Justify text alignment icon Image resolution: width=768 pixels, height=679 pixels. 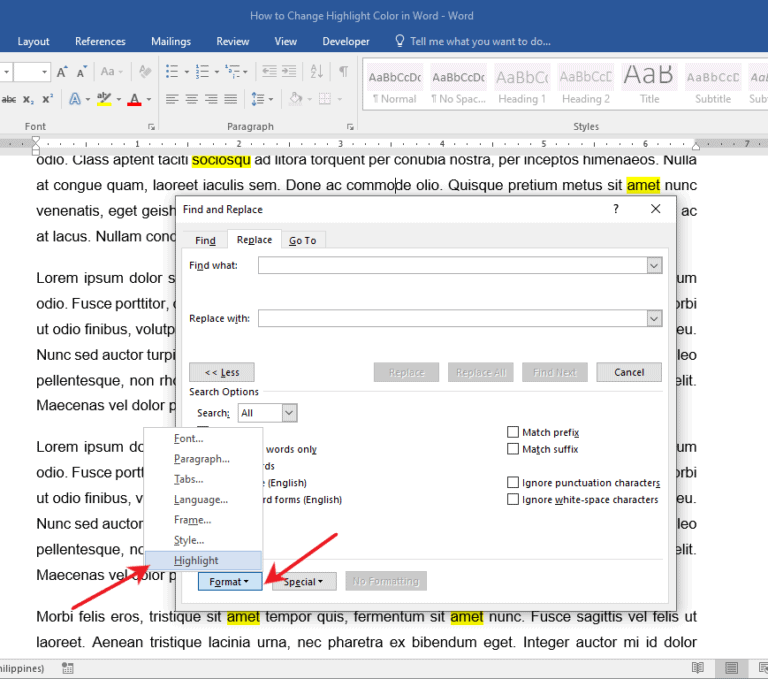[231, 99]
